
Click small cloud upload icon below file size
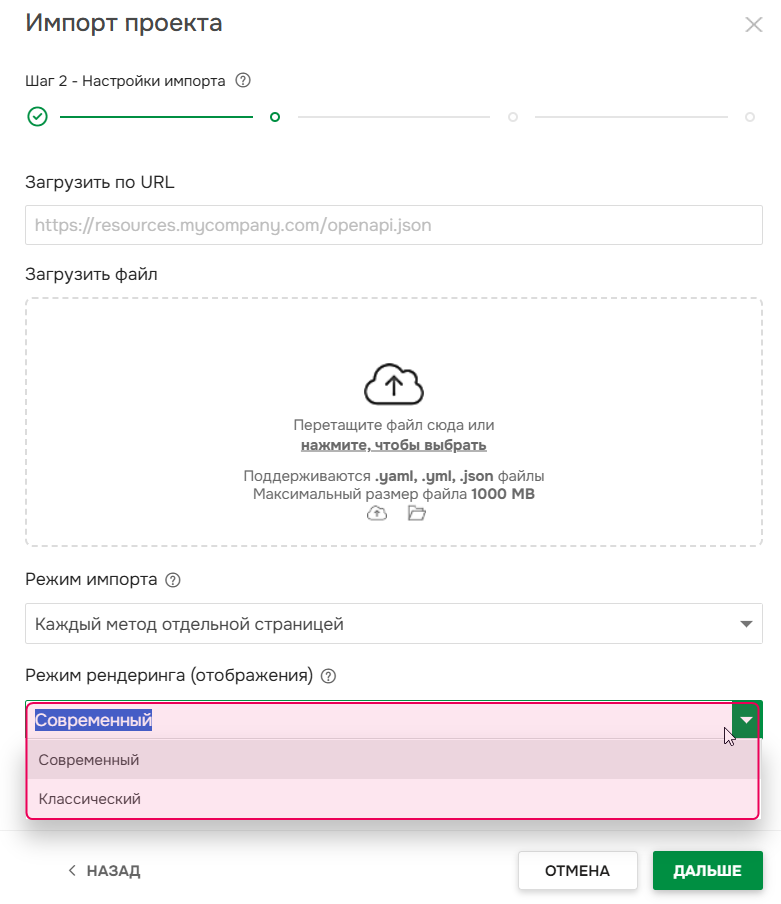point(377,513)
